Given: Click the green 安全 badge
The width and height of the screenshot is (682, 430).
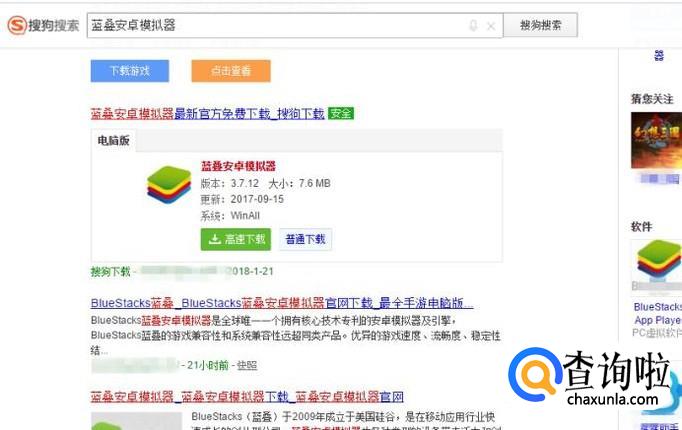Looking at the screenshot, I should click(x=341, y=113).
